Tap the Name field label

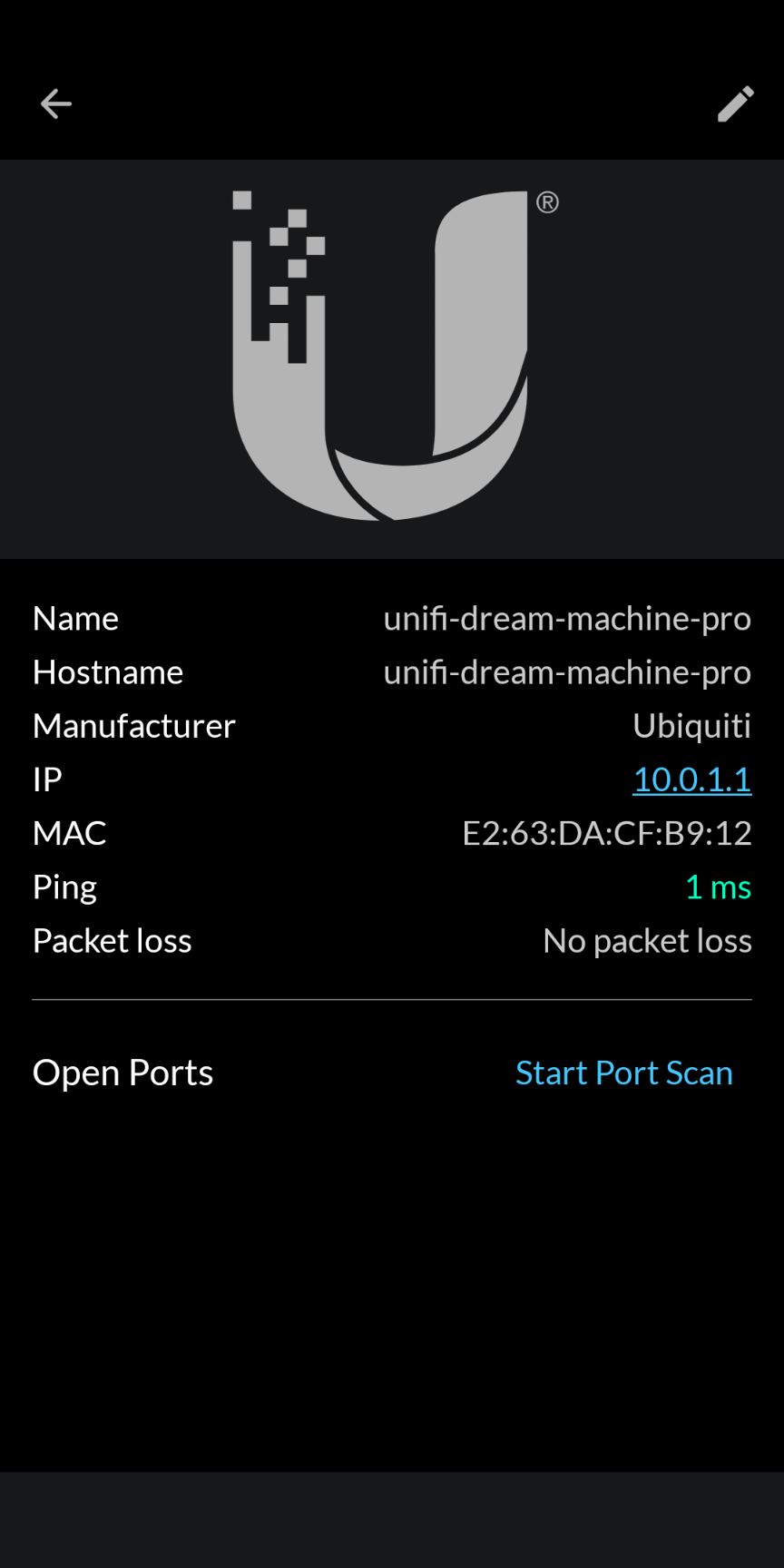(75, 619)
